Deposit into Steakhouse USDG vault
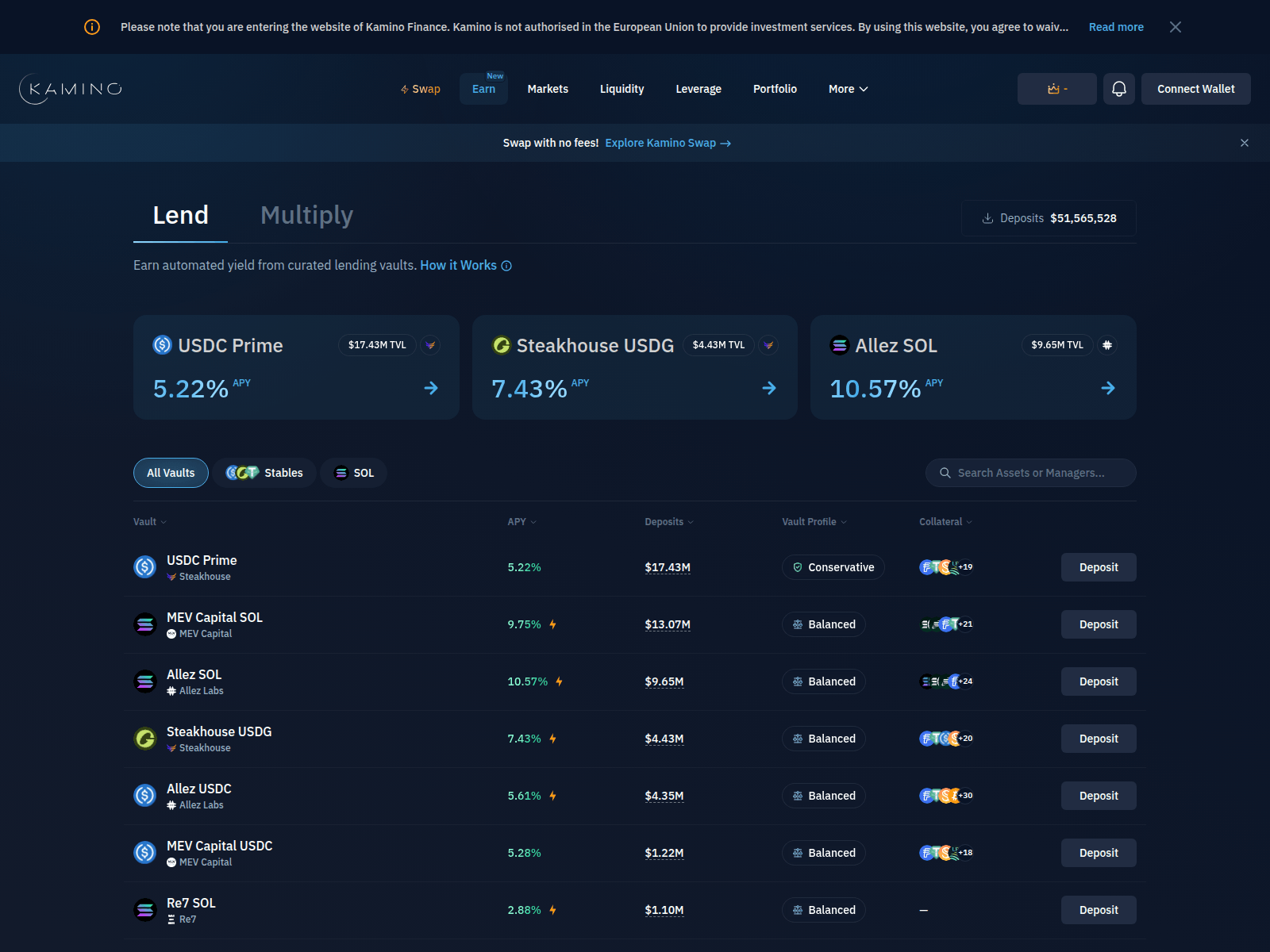 (x=1099, y=739)
